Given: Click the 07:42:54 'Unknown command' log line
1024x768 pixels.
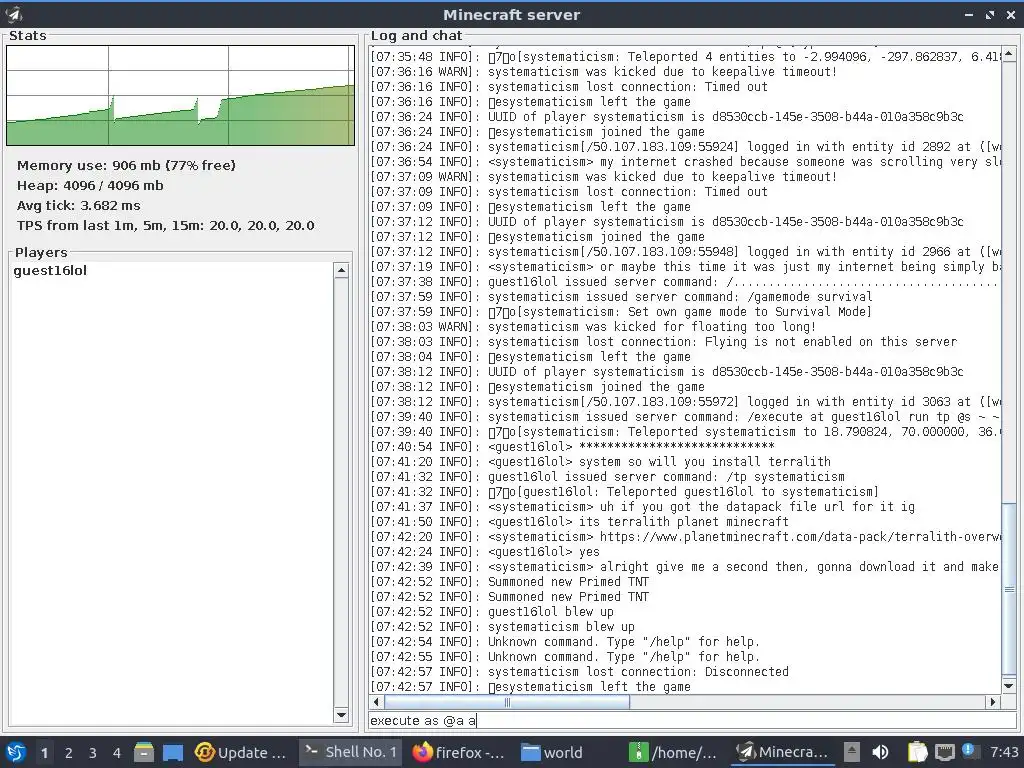Looking at the screenshot, I should pyautogui.click(x=566, y=642).
